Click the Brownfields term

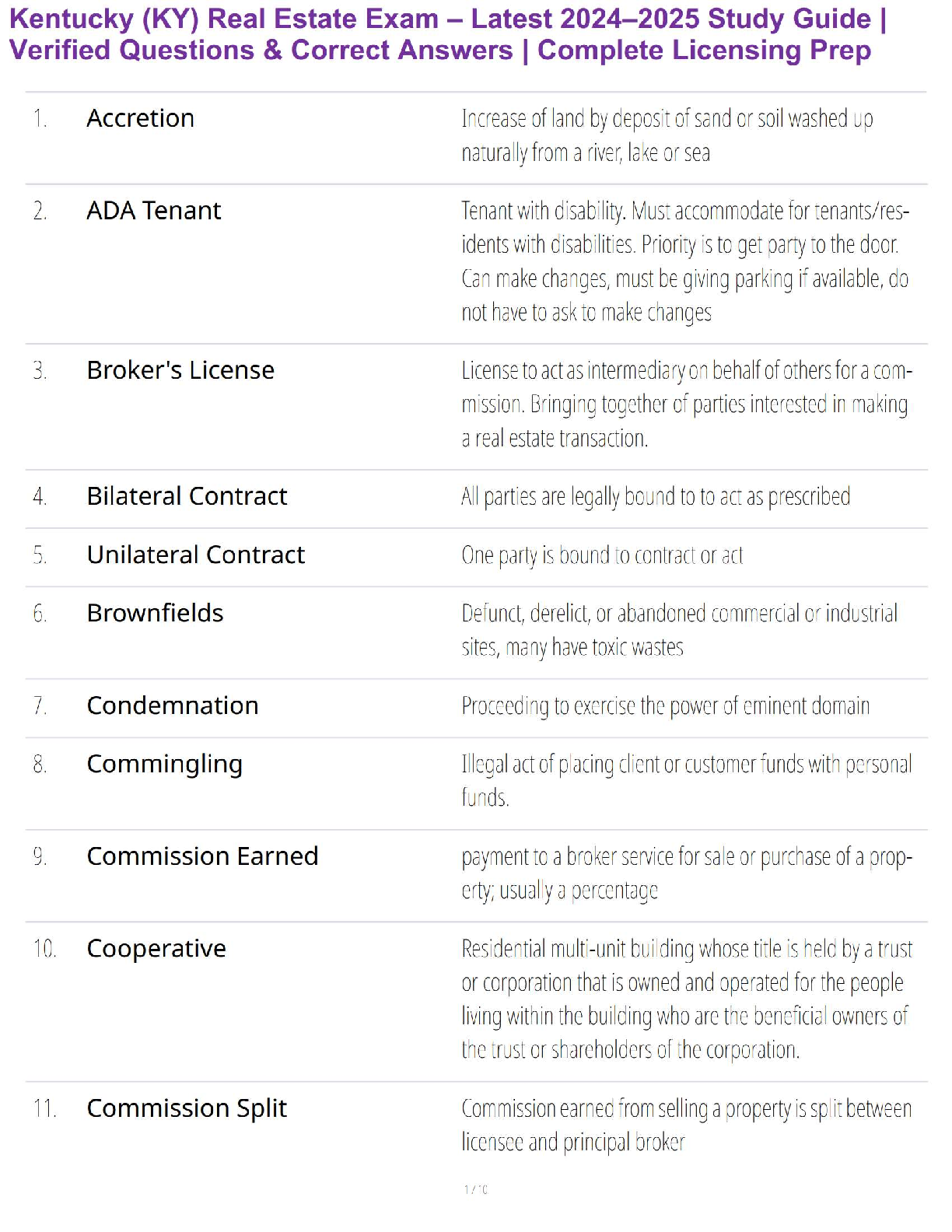[x=155, y=613]
